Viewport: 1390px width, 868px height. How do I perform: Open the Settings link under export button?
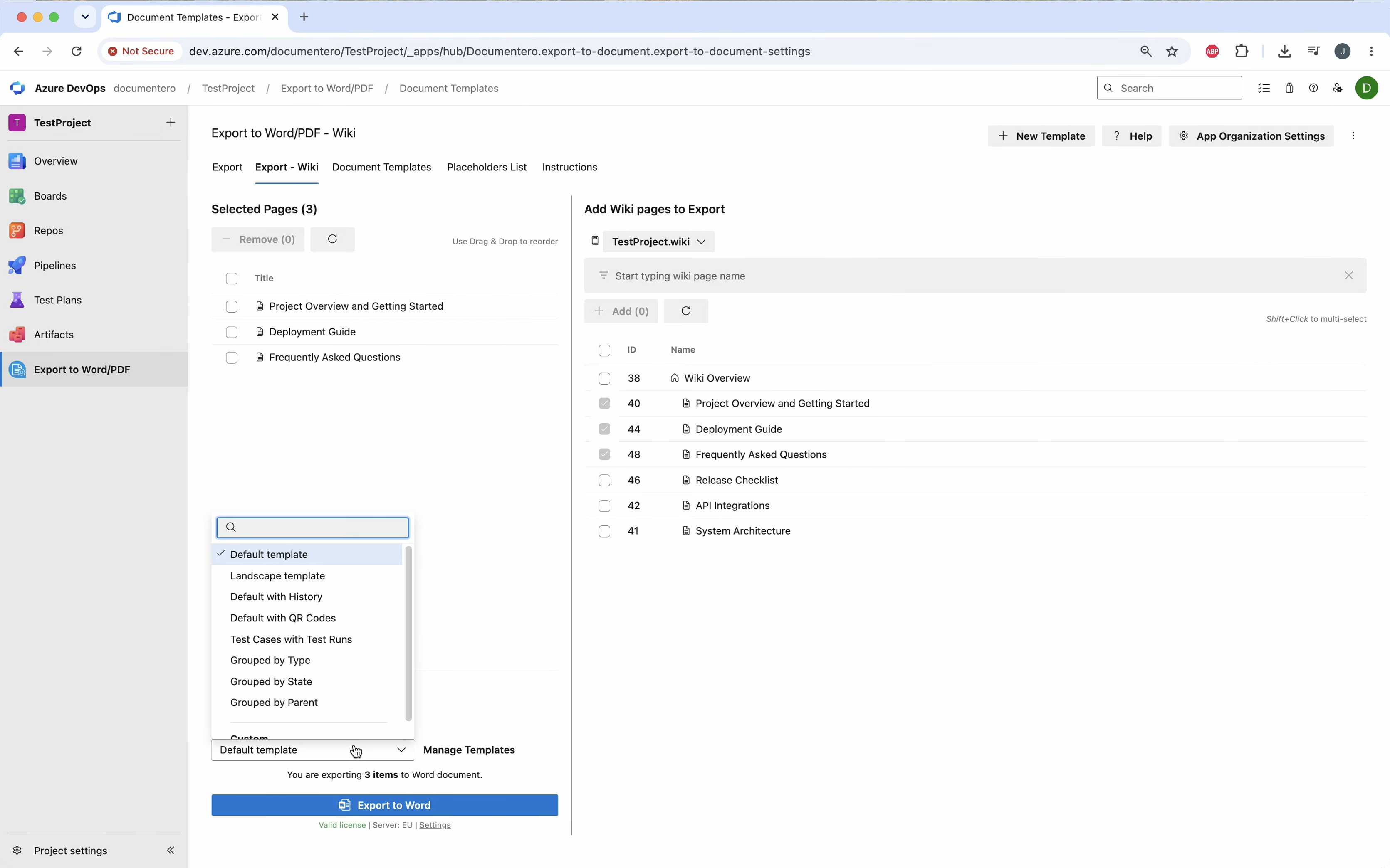(435, 825)
